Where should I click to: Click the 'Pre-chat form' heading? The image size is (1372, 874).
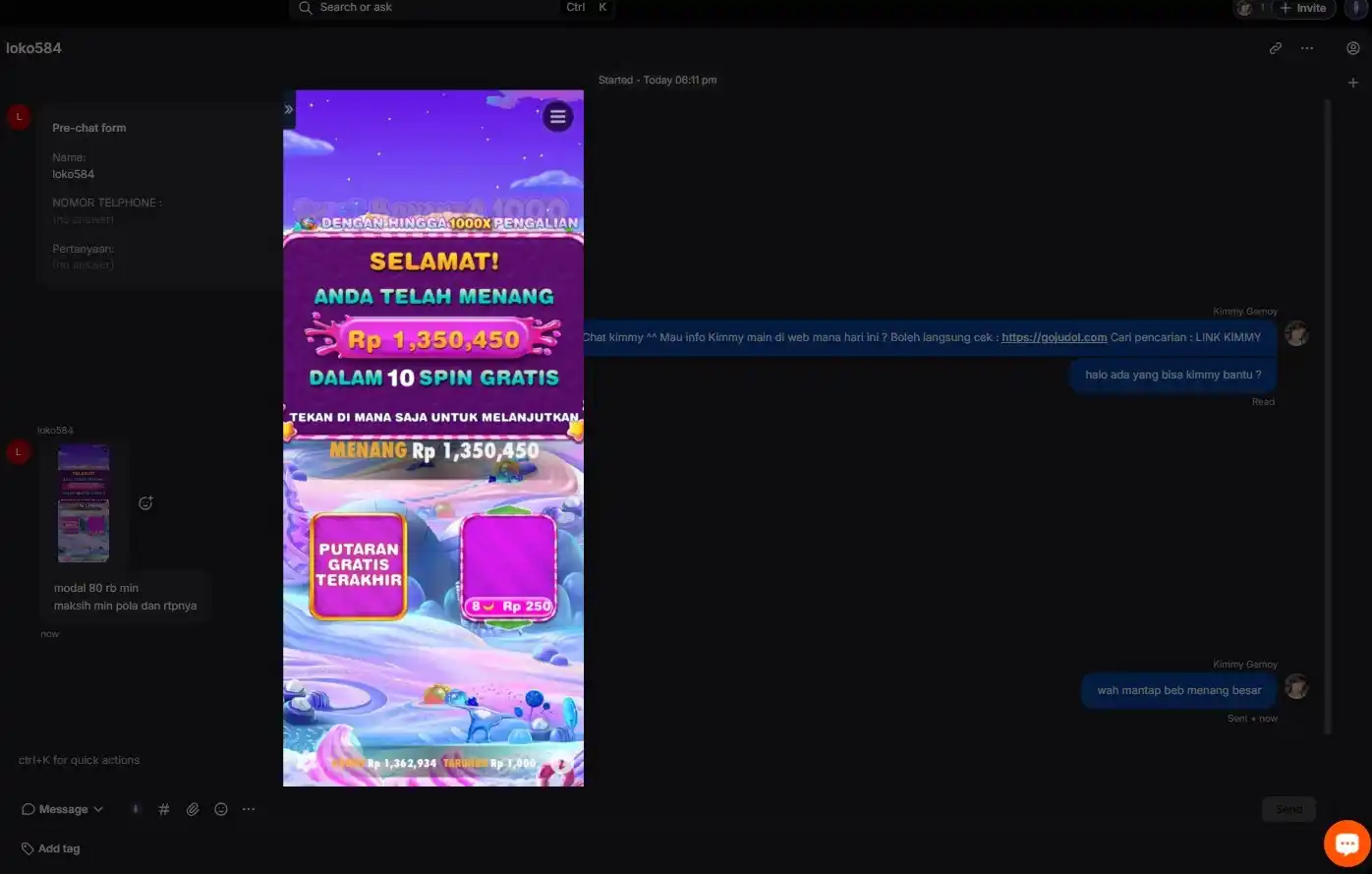point(88,128)
